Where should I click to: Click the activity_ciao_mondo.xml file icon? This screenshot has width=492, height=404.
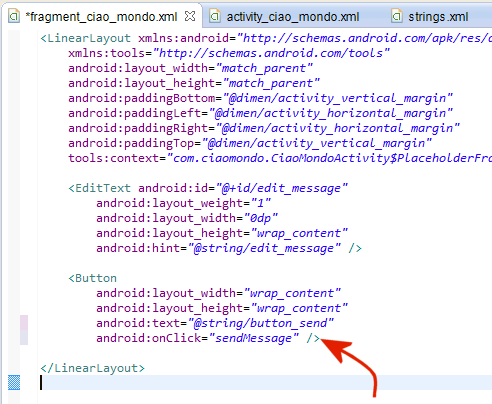[215, 16]
